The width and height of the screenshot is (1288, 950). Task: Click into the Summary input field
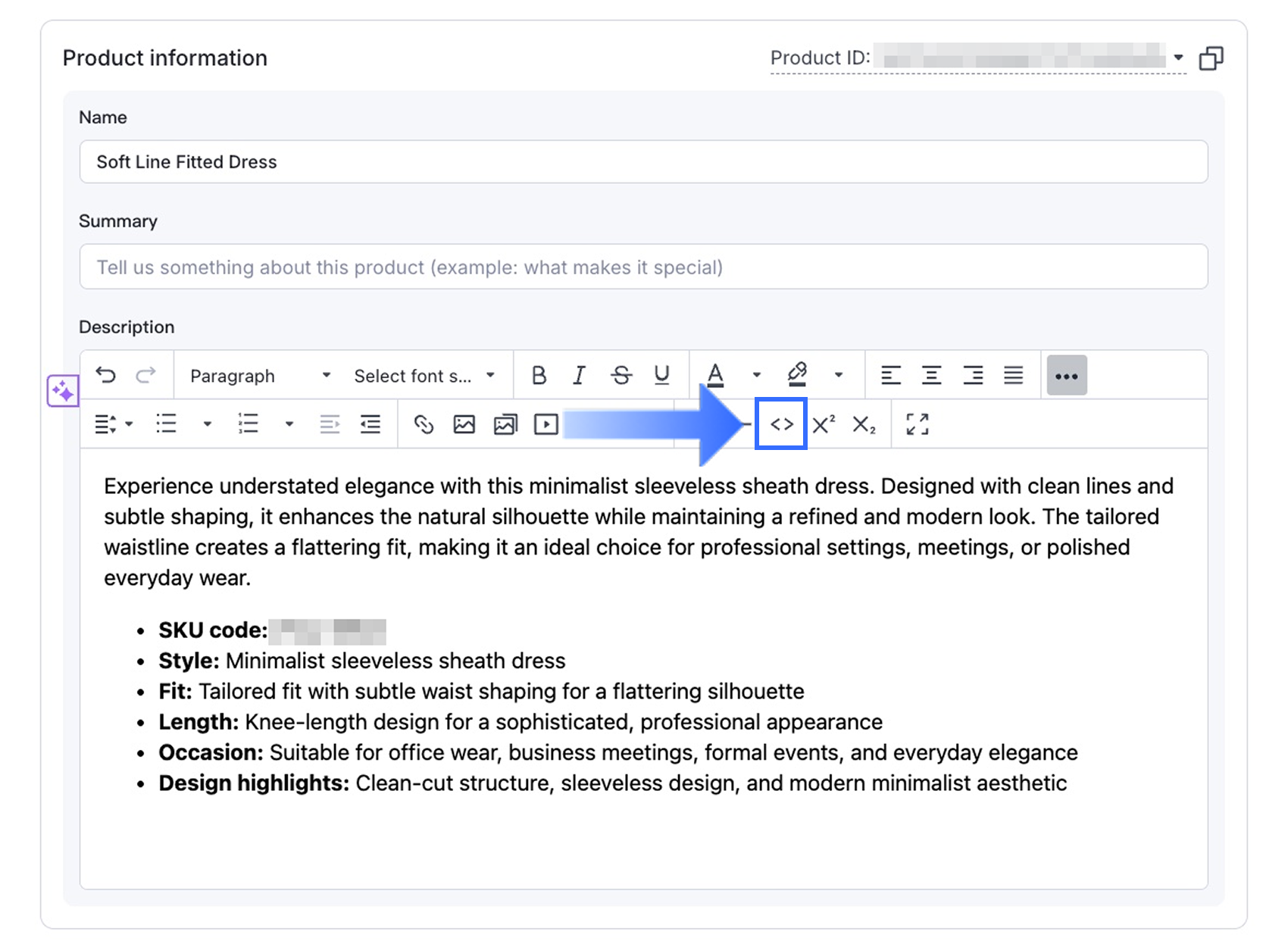643,267
